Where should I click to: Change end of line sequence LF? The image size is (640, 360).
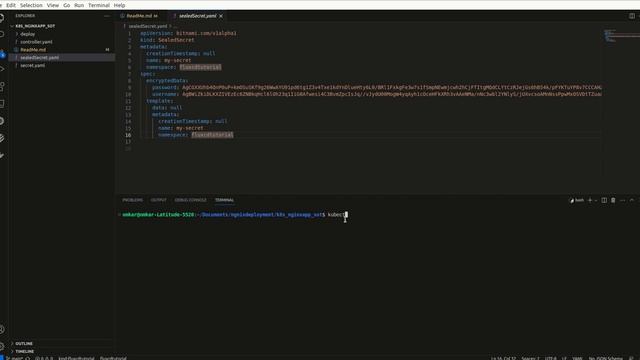click(564, 358)
